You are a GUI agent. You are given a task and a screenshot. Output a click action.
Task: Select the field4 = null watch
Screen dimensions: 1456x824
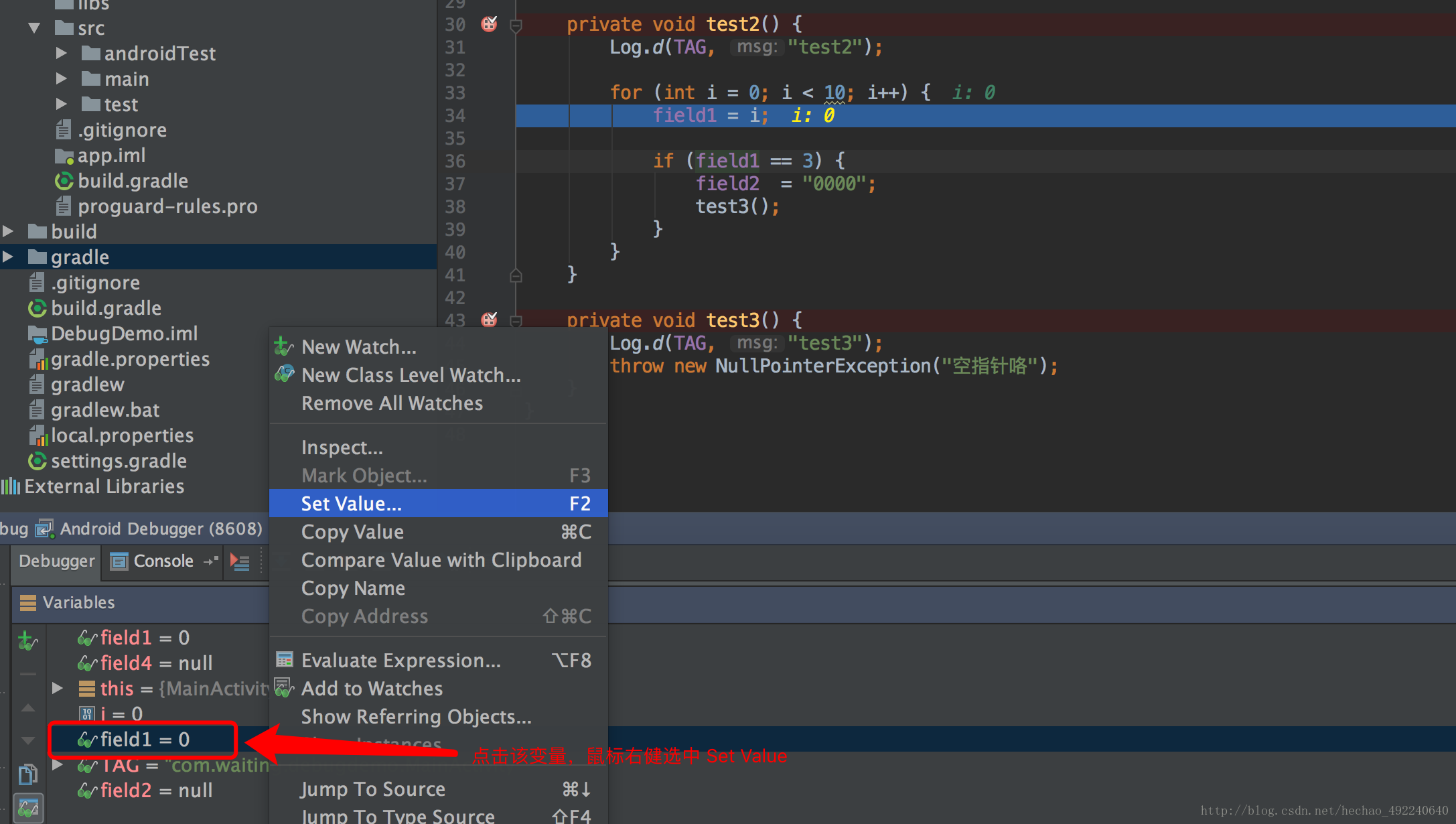click(x=145, y=663)
